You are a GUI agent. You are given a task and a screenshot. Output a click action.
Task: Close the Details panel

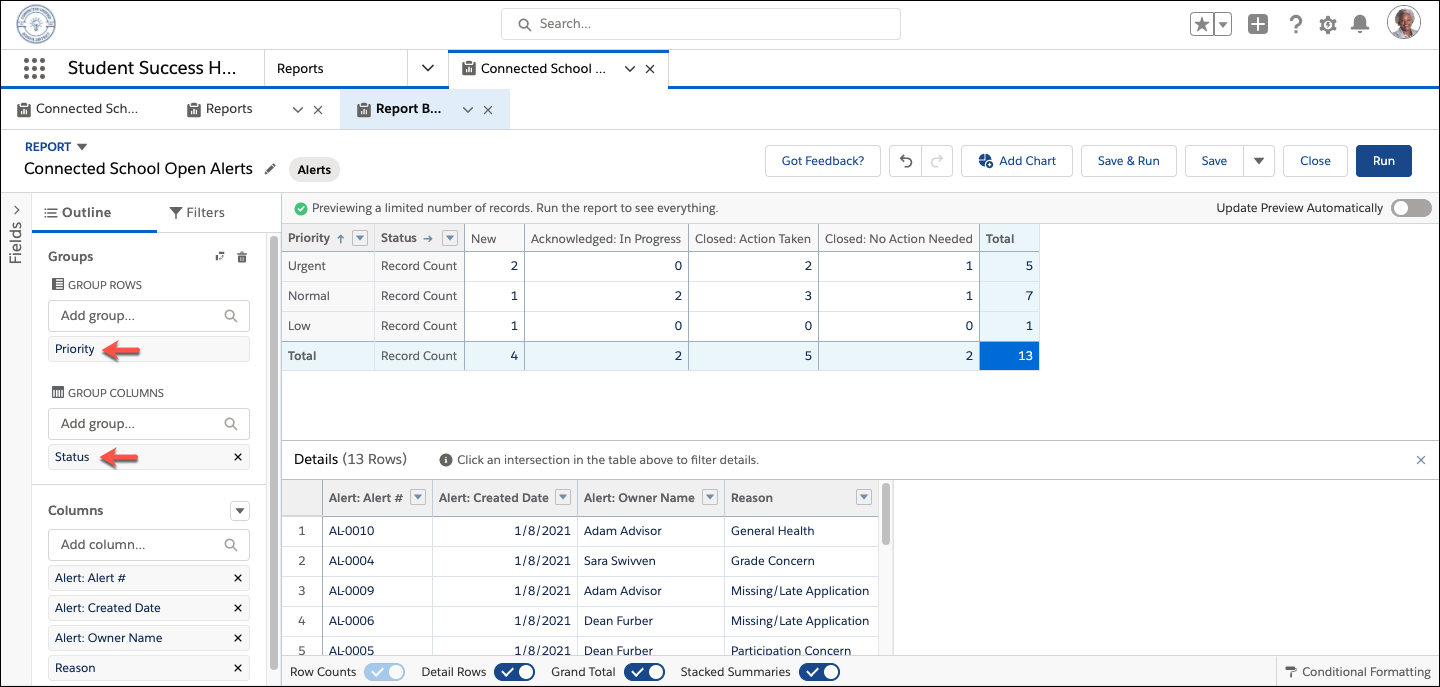pos(1421,460)
